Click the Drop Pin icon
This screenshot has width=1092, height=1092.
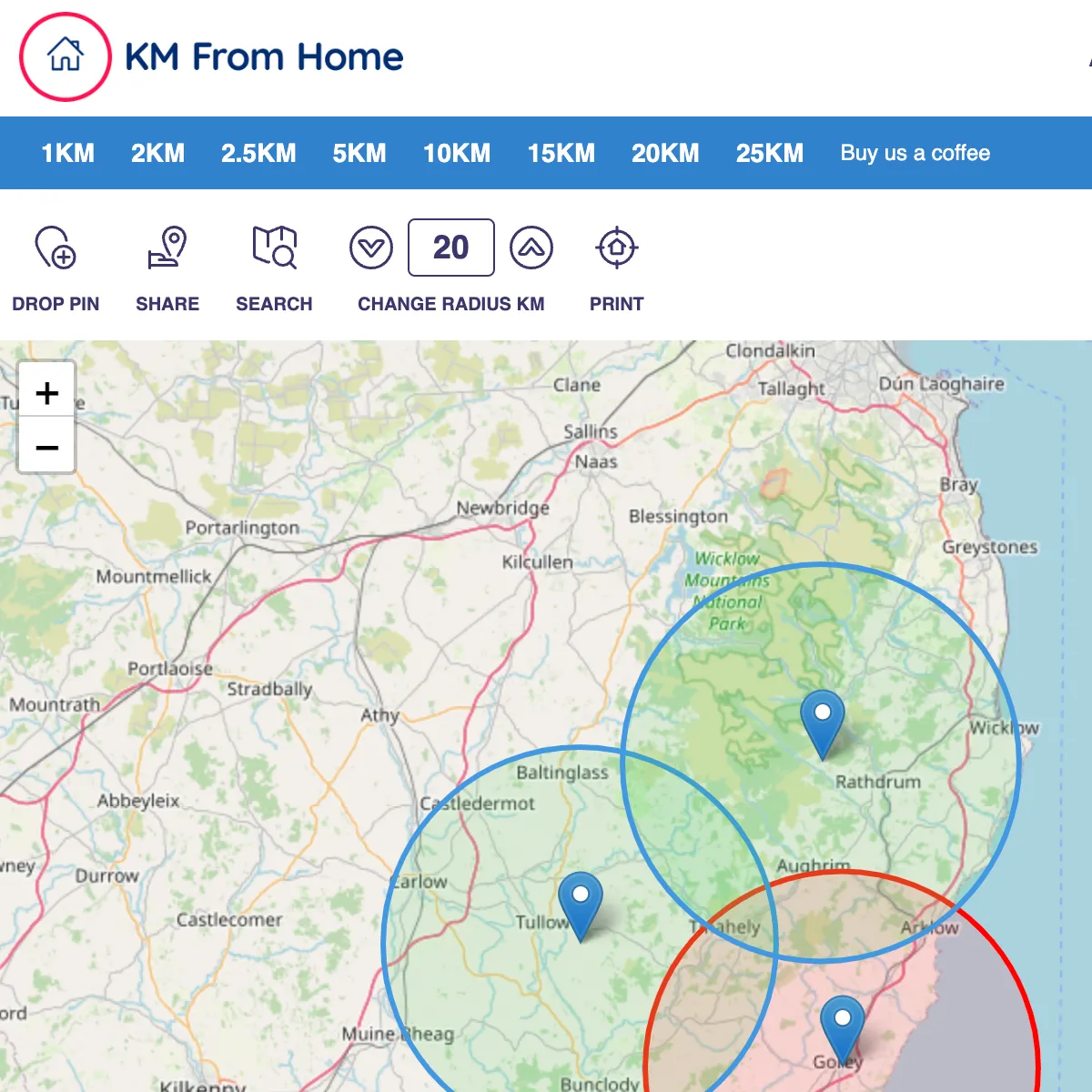(56, 248)
